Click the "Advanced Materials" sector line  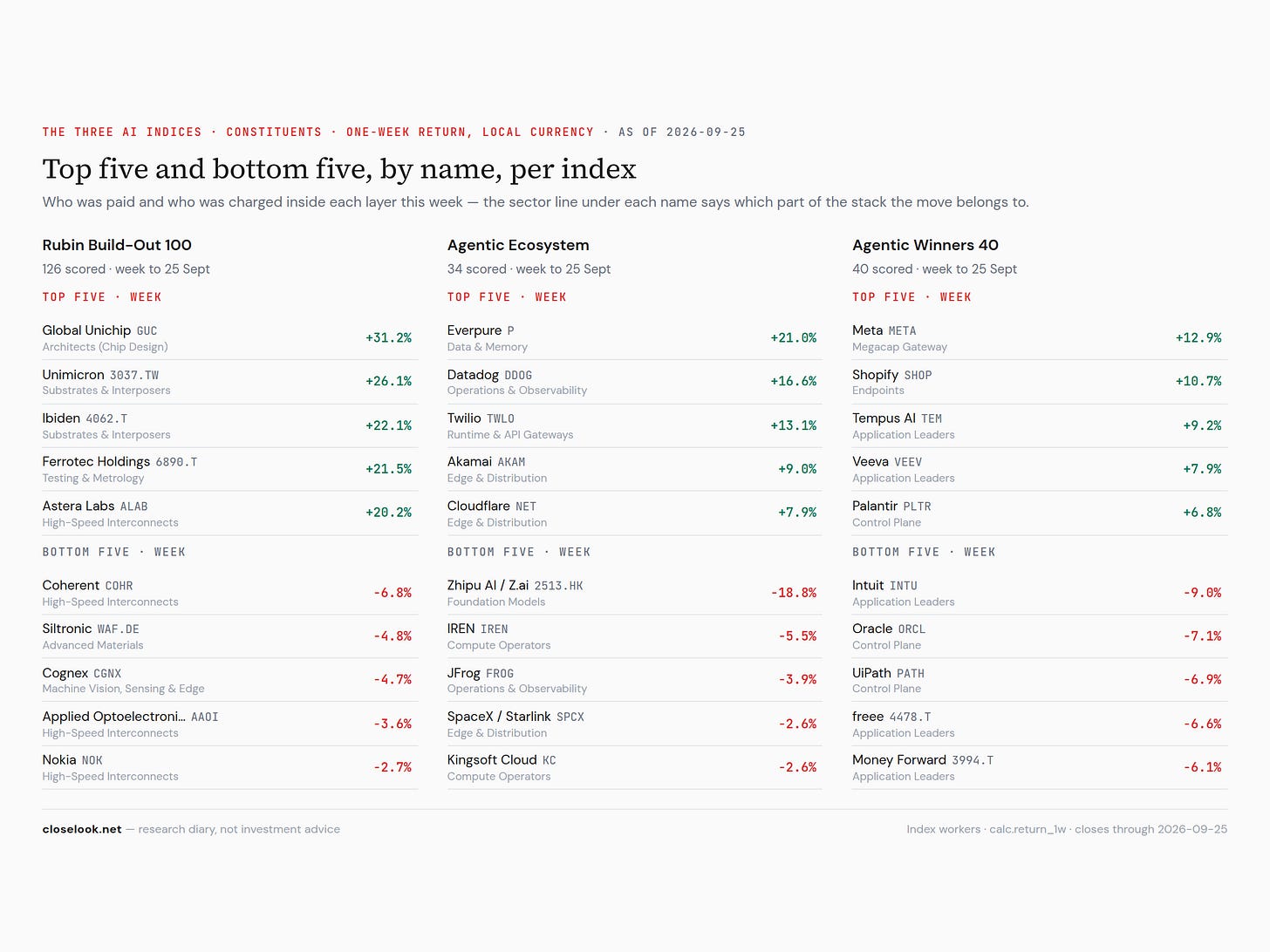(x=93, y=645)
